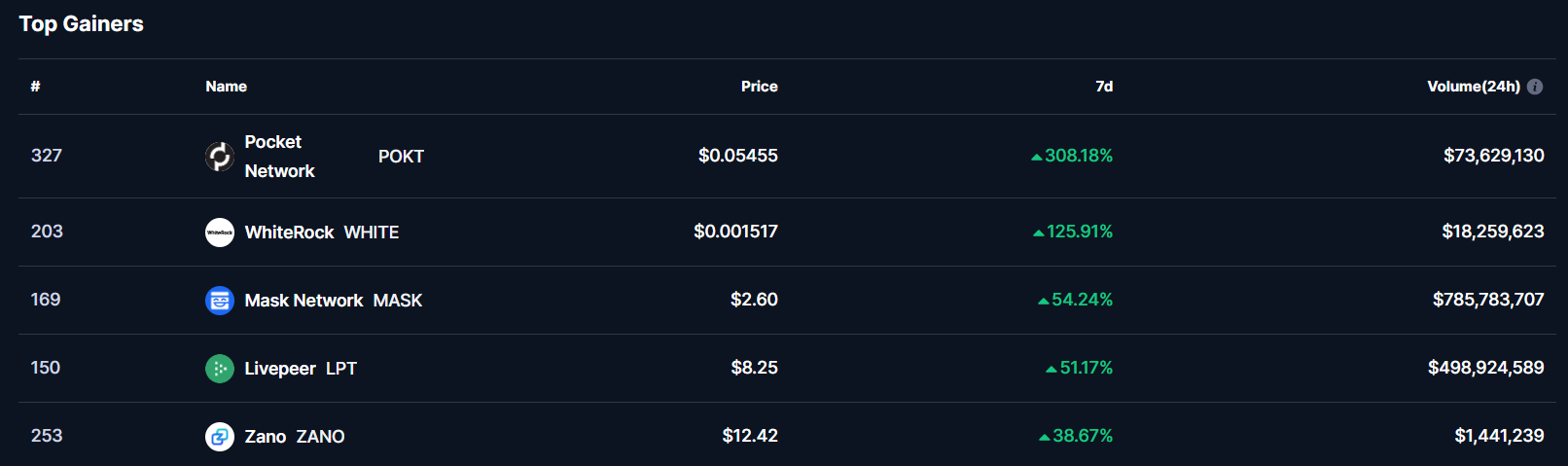Sort by the Volume(24h) column header

pos(1474,87)
